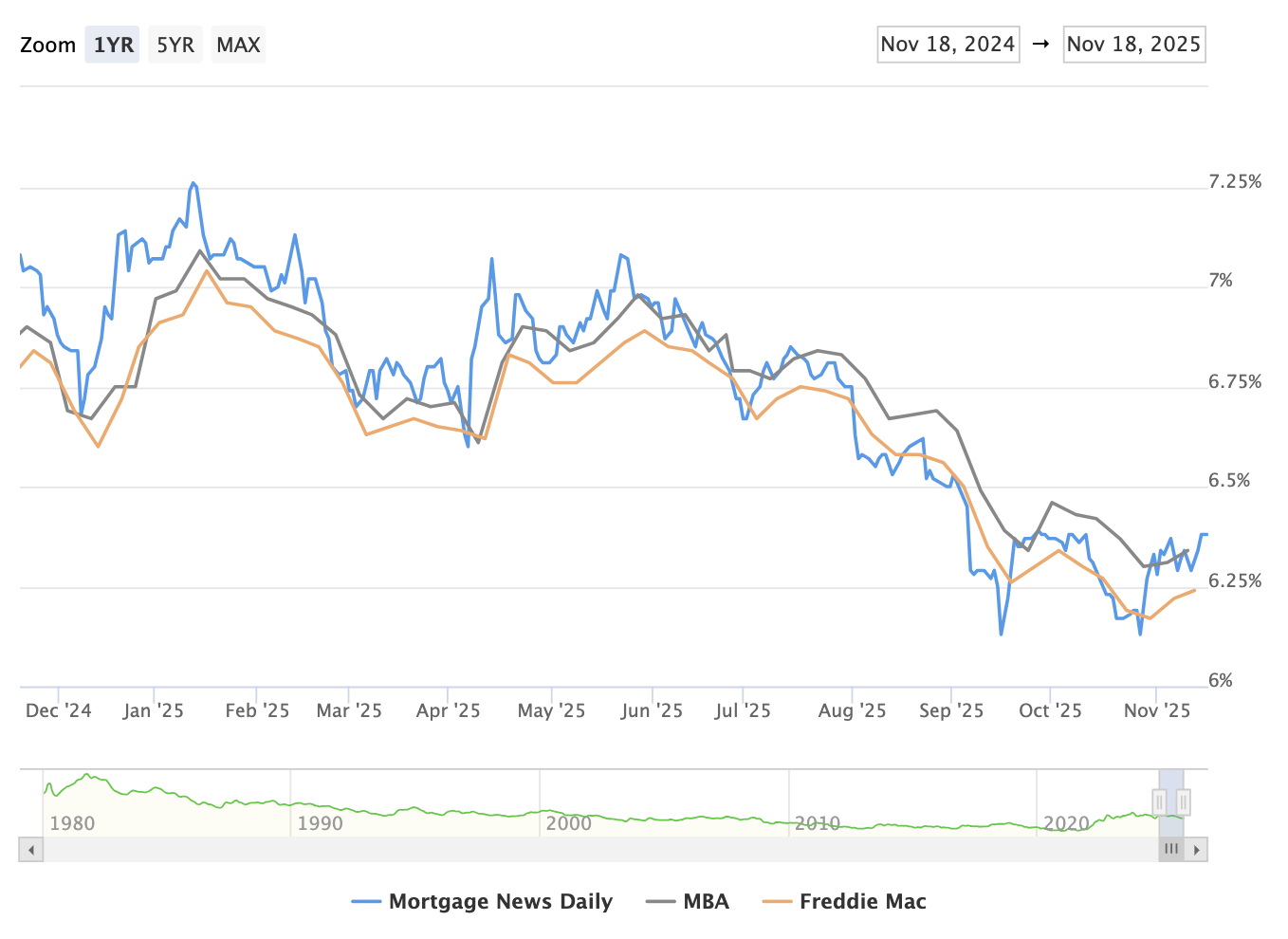Click the navigator at year 2000
Image resolution: width=1288 pixels, height=939 pixels.
pyautogui.click(x=568, y=822)
